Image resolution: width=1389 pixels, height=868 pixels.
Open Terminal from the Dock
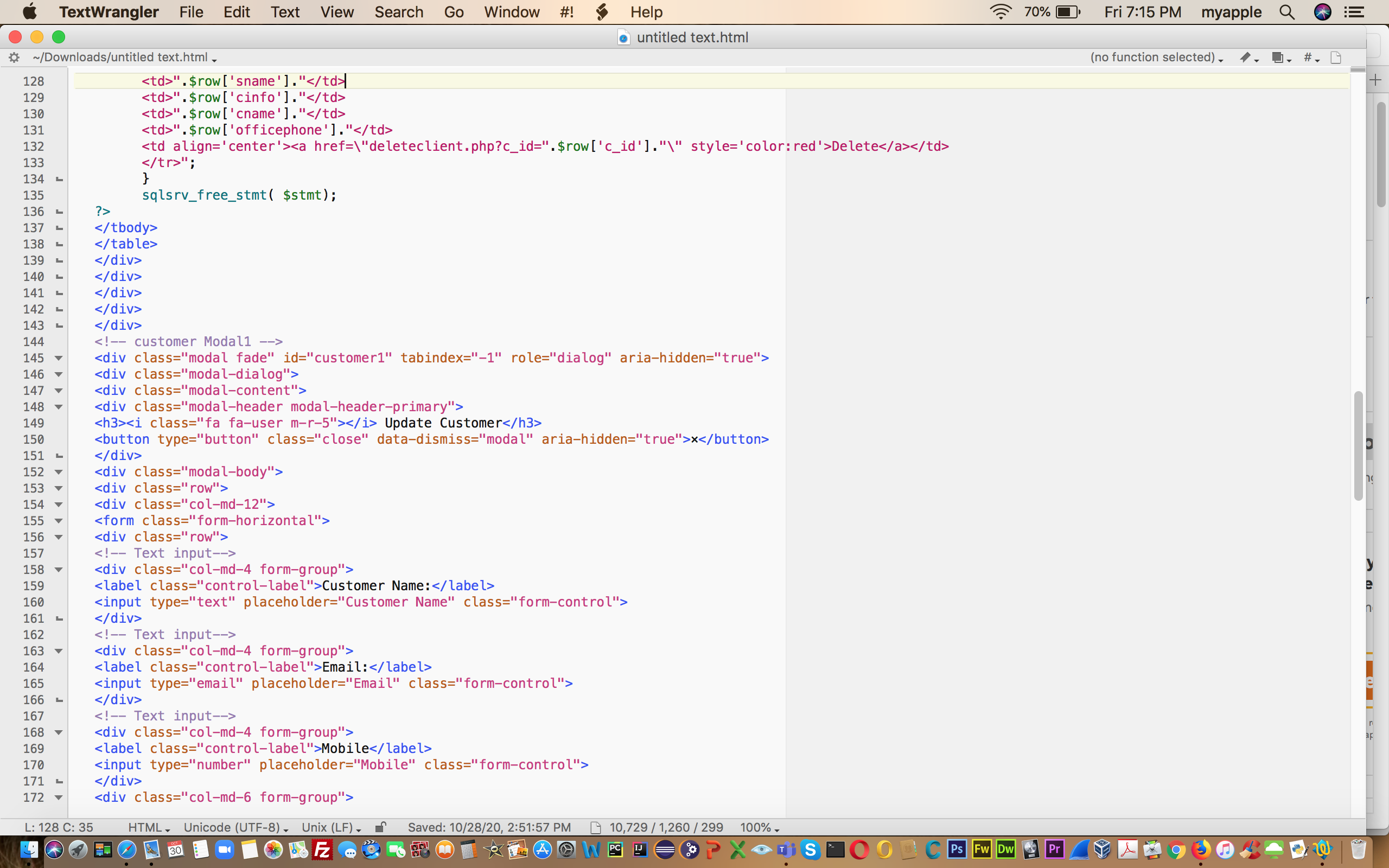pos(835,849)
